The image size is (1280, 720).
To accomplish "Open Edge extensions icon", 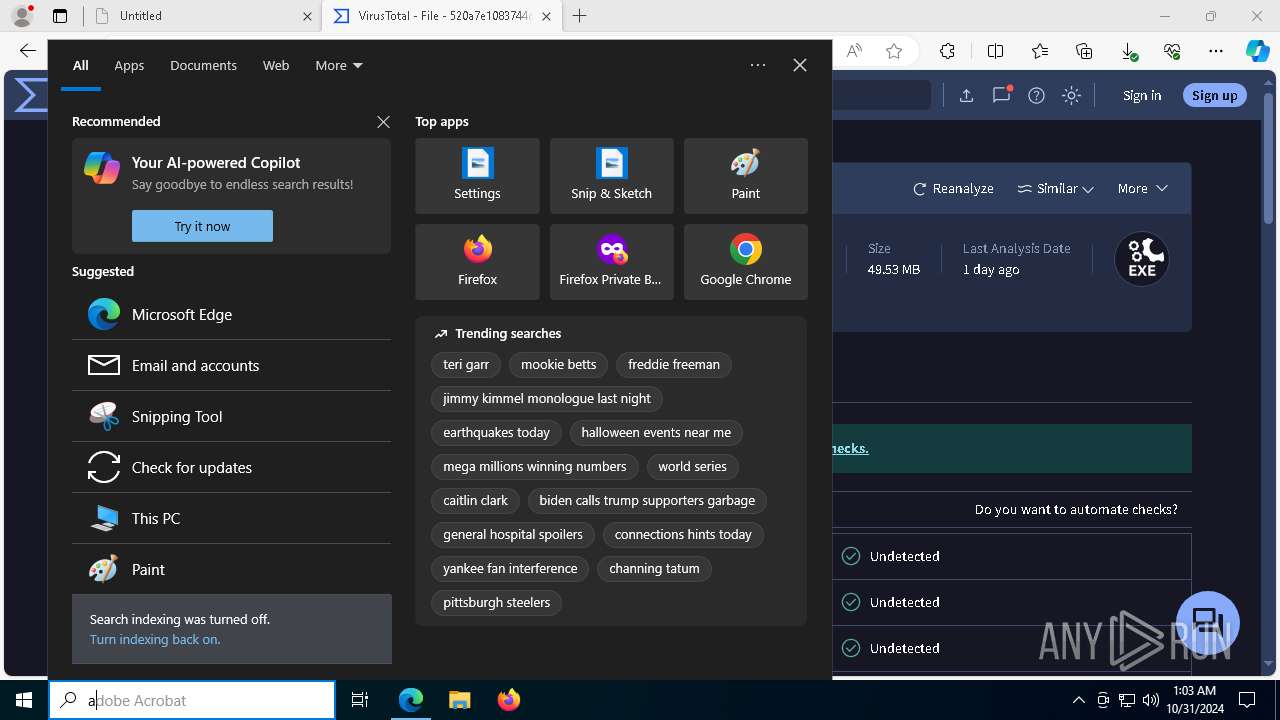I will pyautogui.click(x=947, y=51).
